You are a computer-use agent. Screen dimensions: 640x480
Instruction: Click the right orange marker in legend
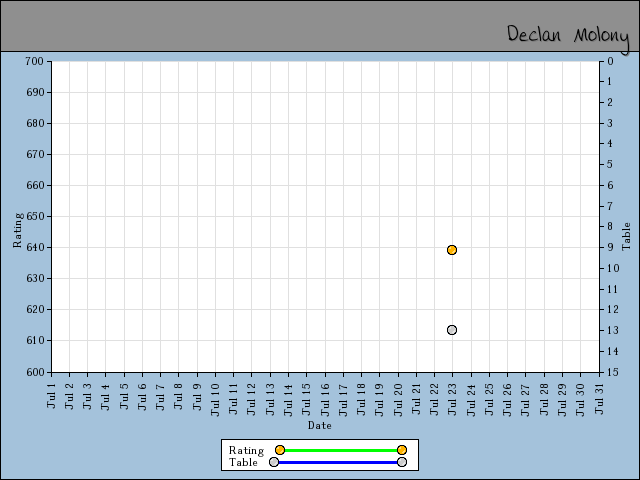(x=402, y=450)
